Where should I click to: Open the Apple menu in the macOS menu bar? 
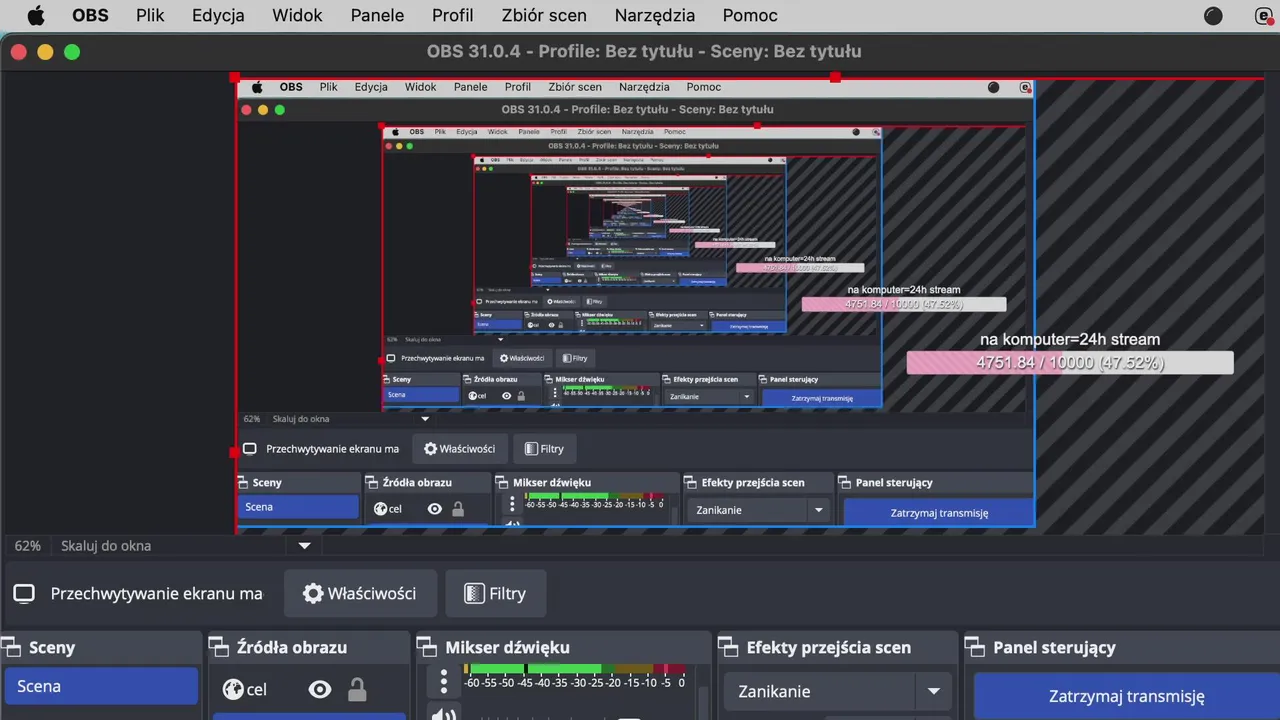coord(35,15)
